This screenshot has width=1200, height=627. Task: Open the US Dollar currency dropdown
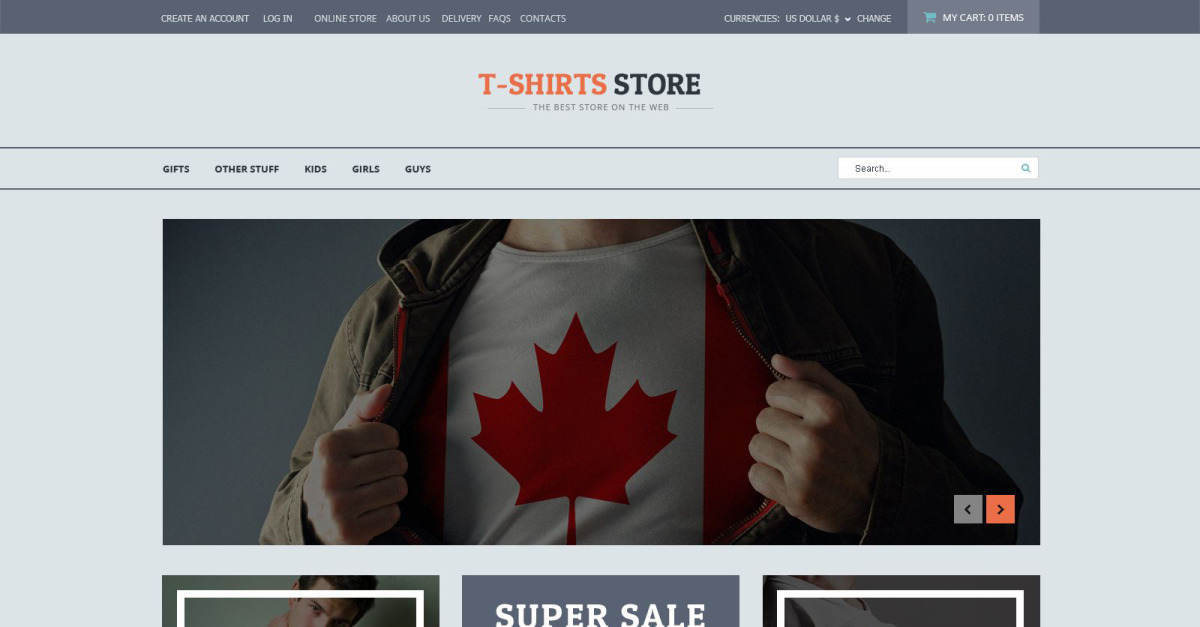click(x=818, y=18)
